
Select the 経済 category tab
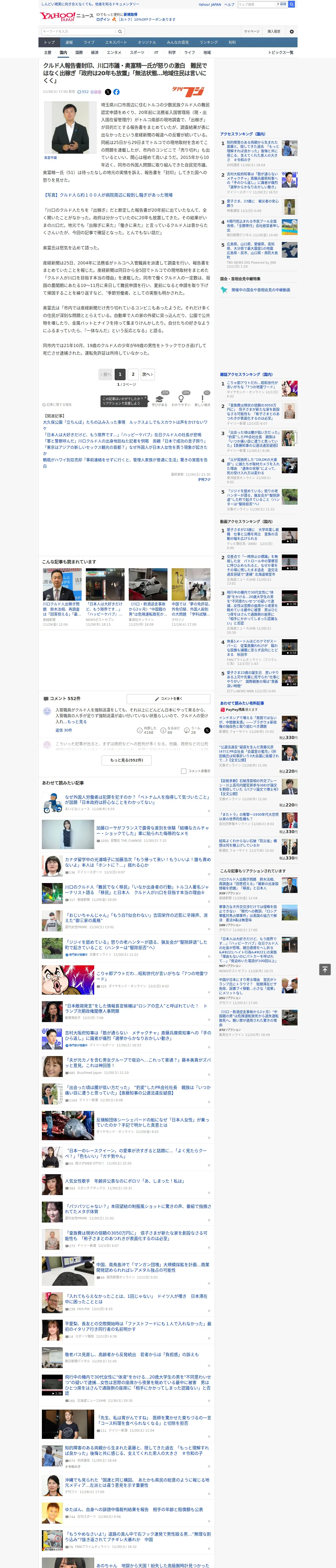[94, 52]
